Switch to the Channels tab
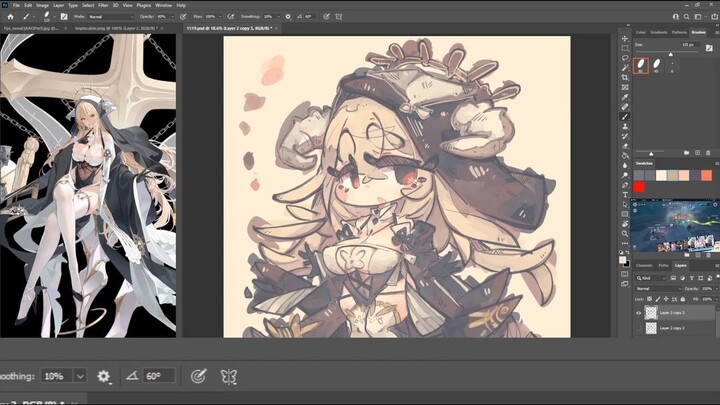This screenshot has width=720, height=405. (x=644, y=265)
